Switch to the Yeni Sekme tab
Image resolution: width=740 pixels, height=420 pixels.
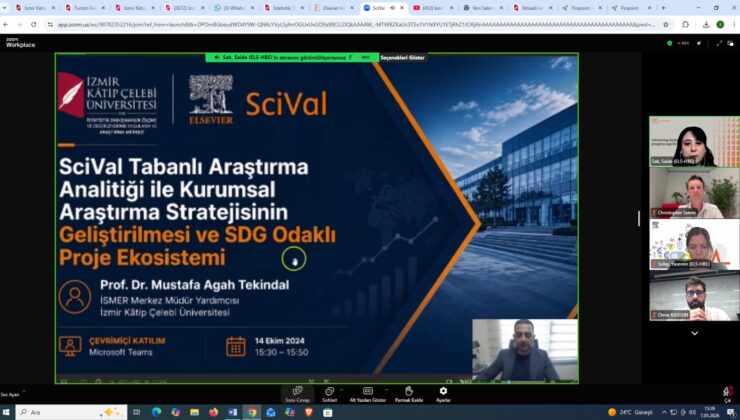pos(483,8)
